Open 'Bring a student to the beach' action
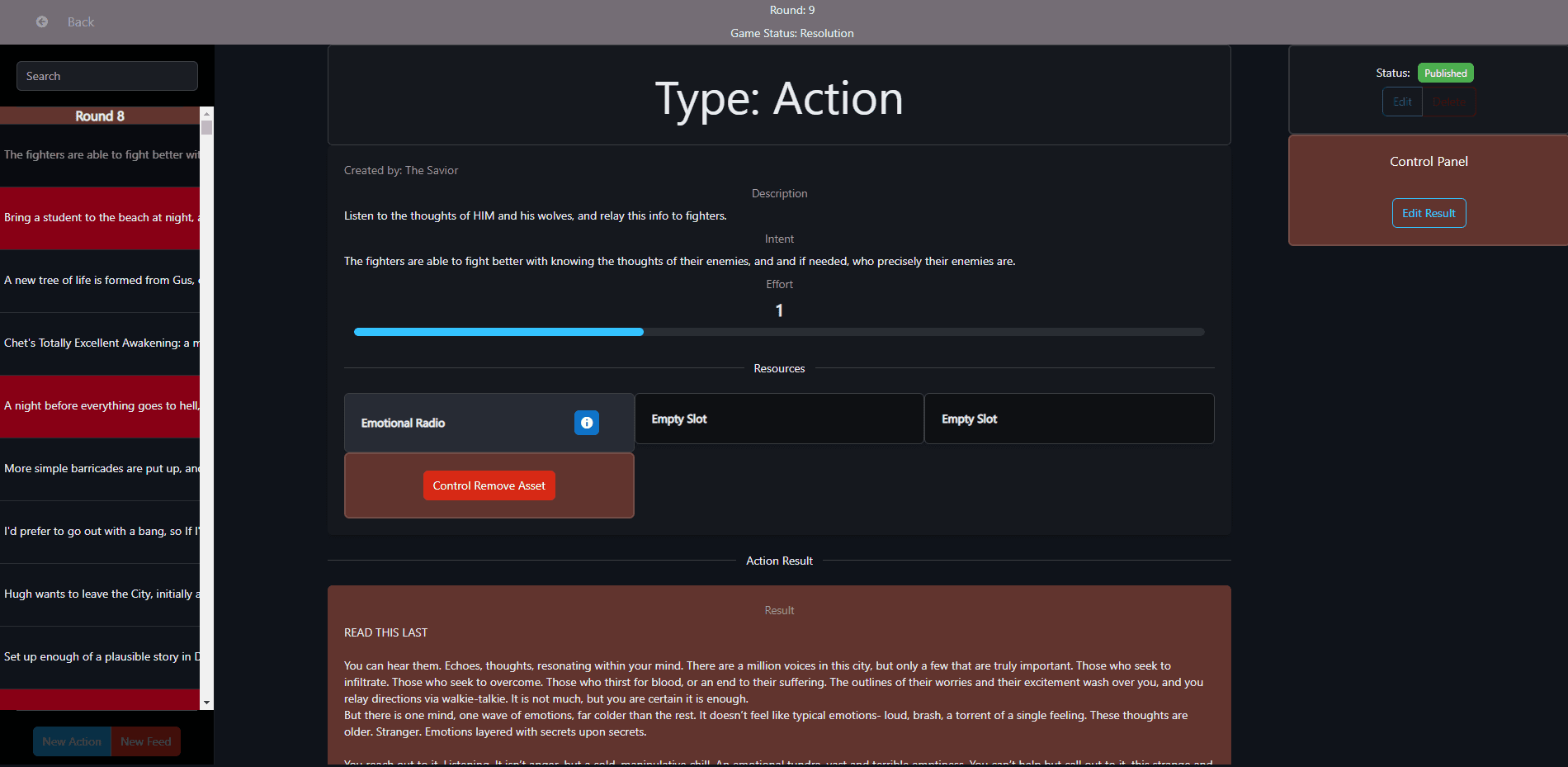Screen dimensions: 1568x767 (x=100, y=218)
